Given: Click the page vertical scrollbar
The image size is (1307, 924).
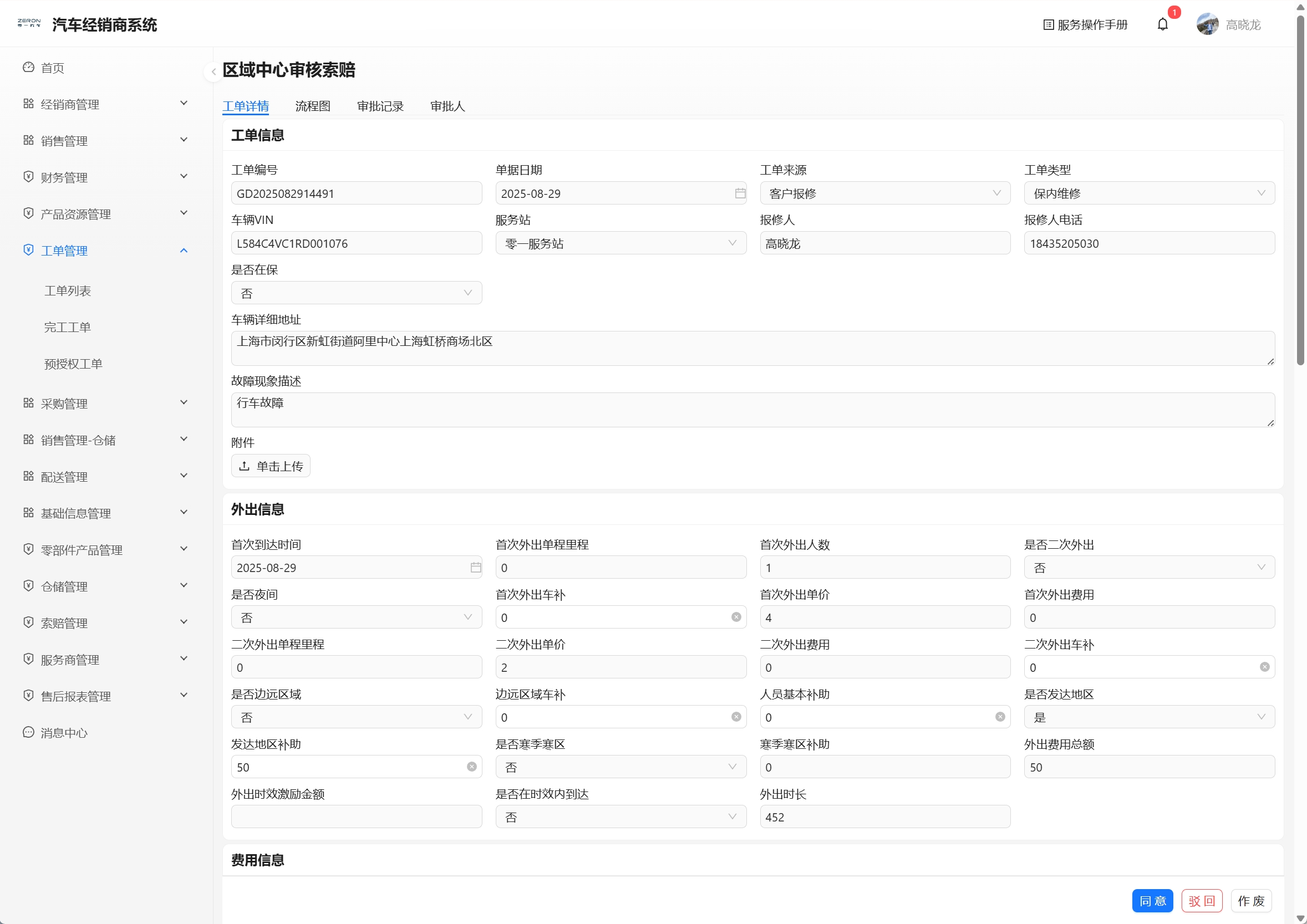Looking at the screenshot, I should [1300, 190].
